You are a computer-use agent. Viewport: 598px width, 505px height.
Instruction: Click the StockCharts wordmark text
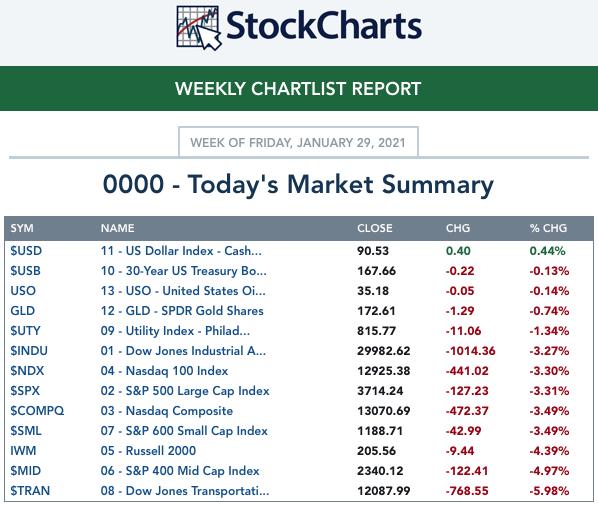324,26
